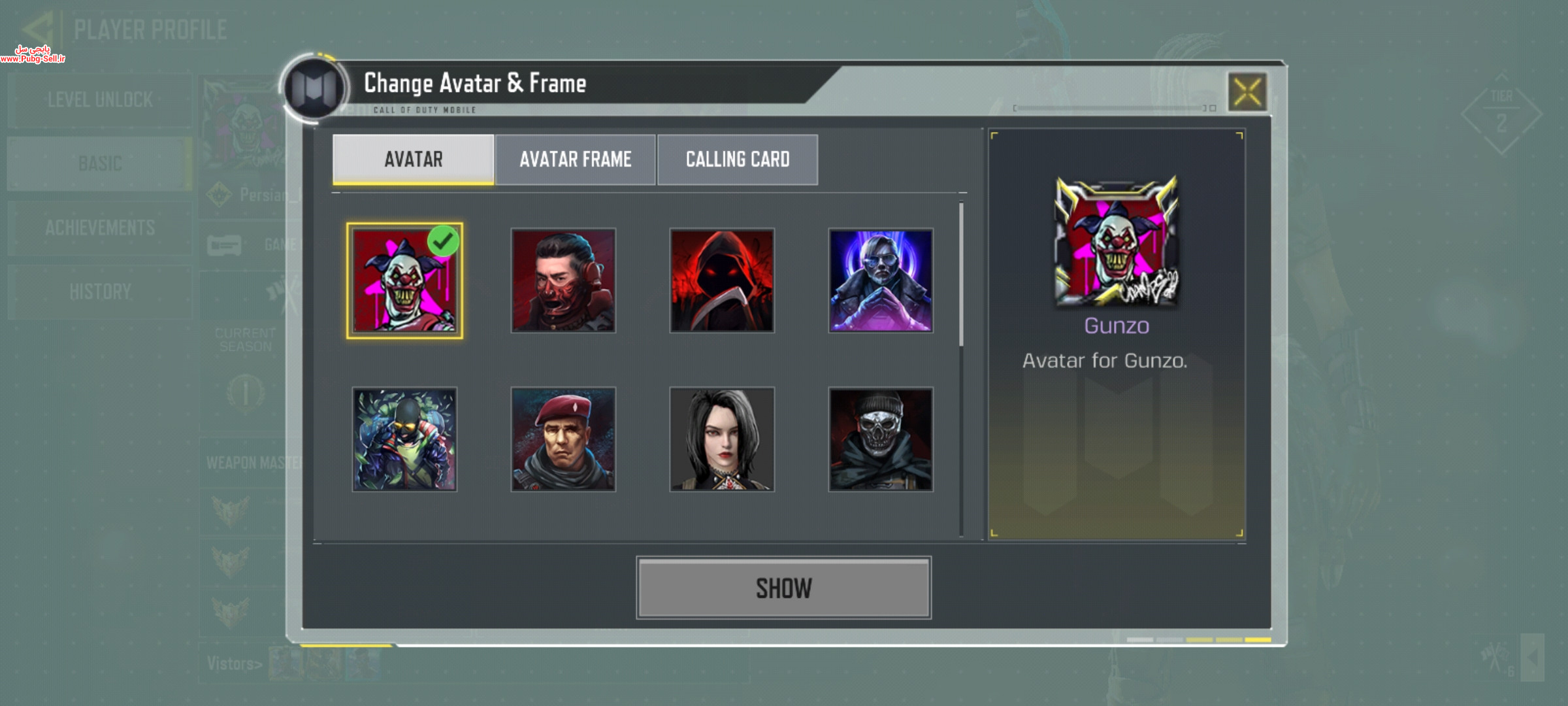Screen dimensions: 1568x706
Task: Choose the black-masked yellow goggles avatar
Action: click(x=404, y=439)
